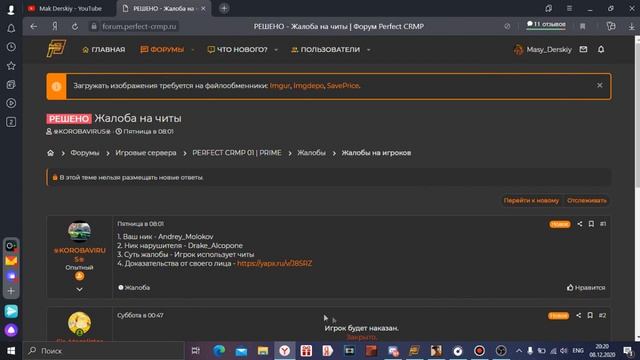Click the Yandex 'Я' home button
Image resolution: width=640 pixels, height=360 pixels.
click(x=55, y=26)
